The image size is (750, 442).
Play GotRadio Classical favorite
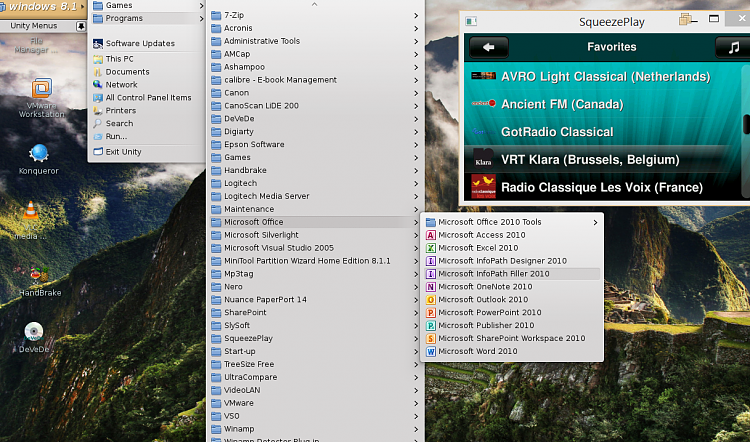click(x=604, y=132)
